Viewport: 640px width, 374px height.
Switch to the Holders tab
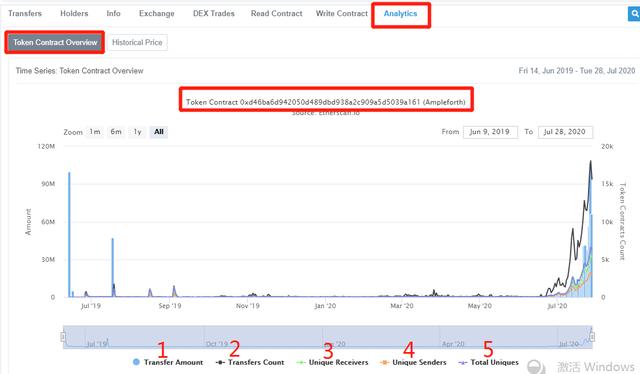point(74,13)
